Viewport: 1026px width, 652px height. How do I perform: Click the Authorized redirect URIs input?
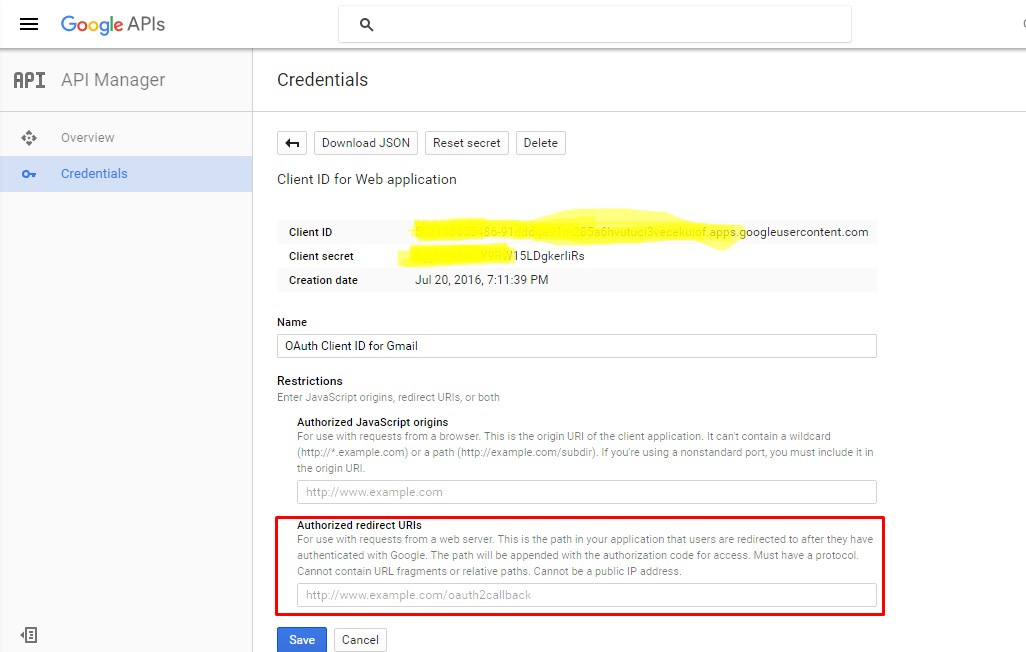(586, 595)
